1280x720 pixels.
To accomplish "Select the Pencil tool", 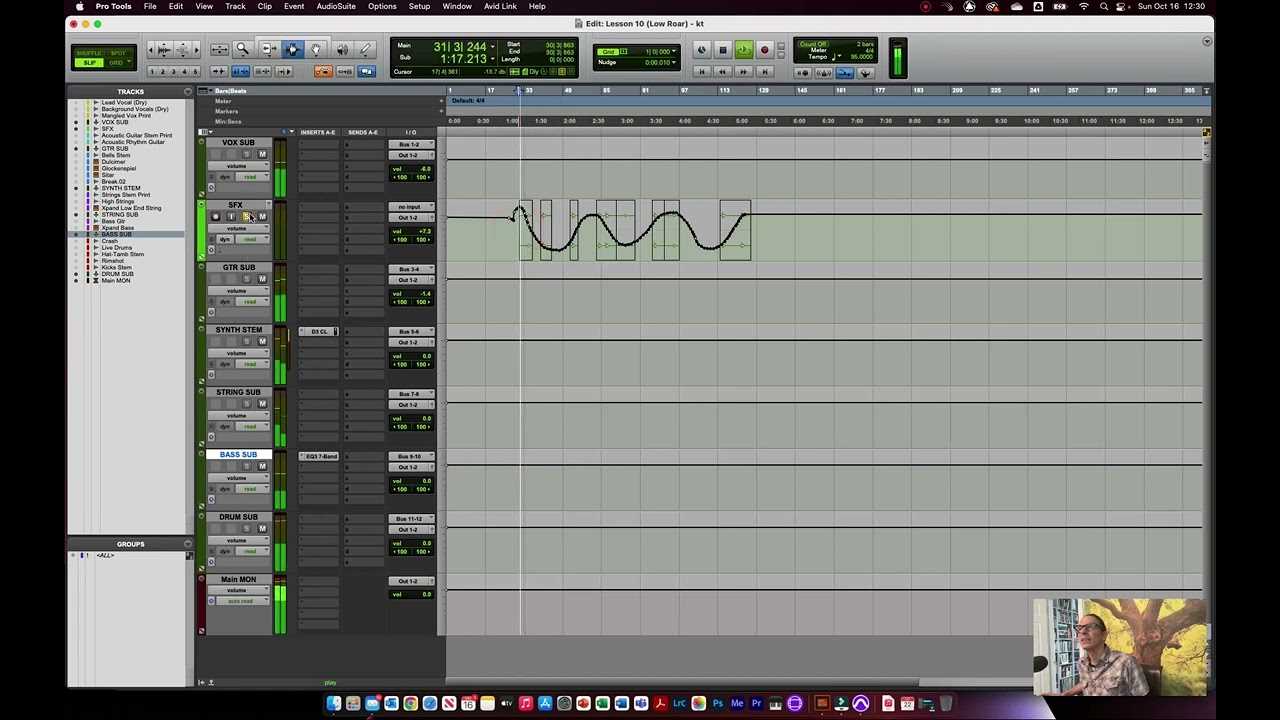I will 366,49.
